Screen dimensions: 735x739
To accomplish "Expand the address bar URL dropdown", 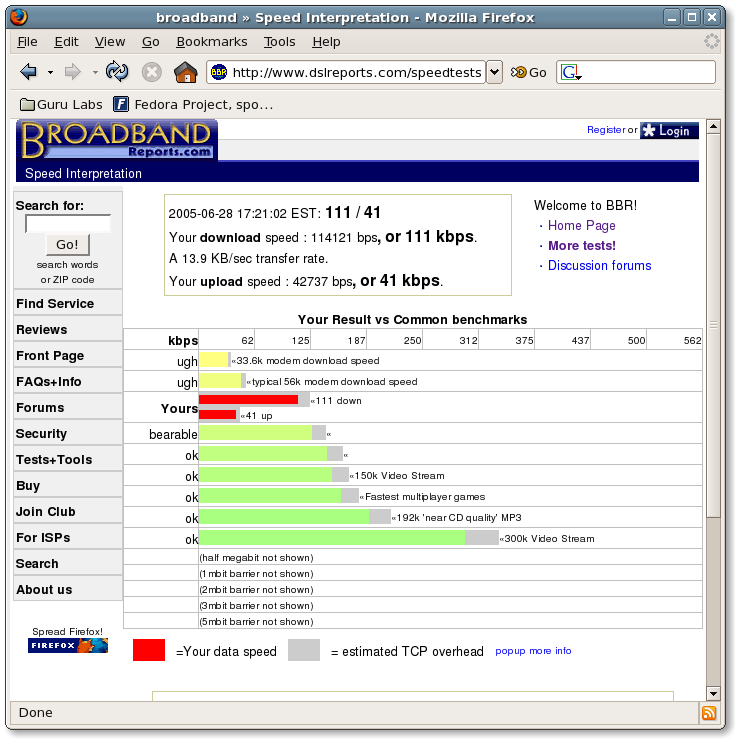I will pyautogui.click(x=494, y=72).
